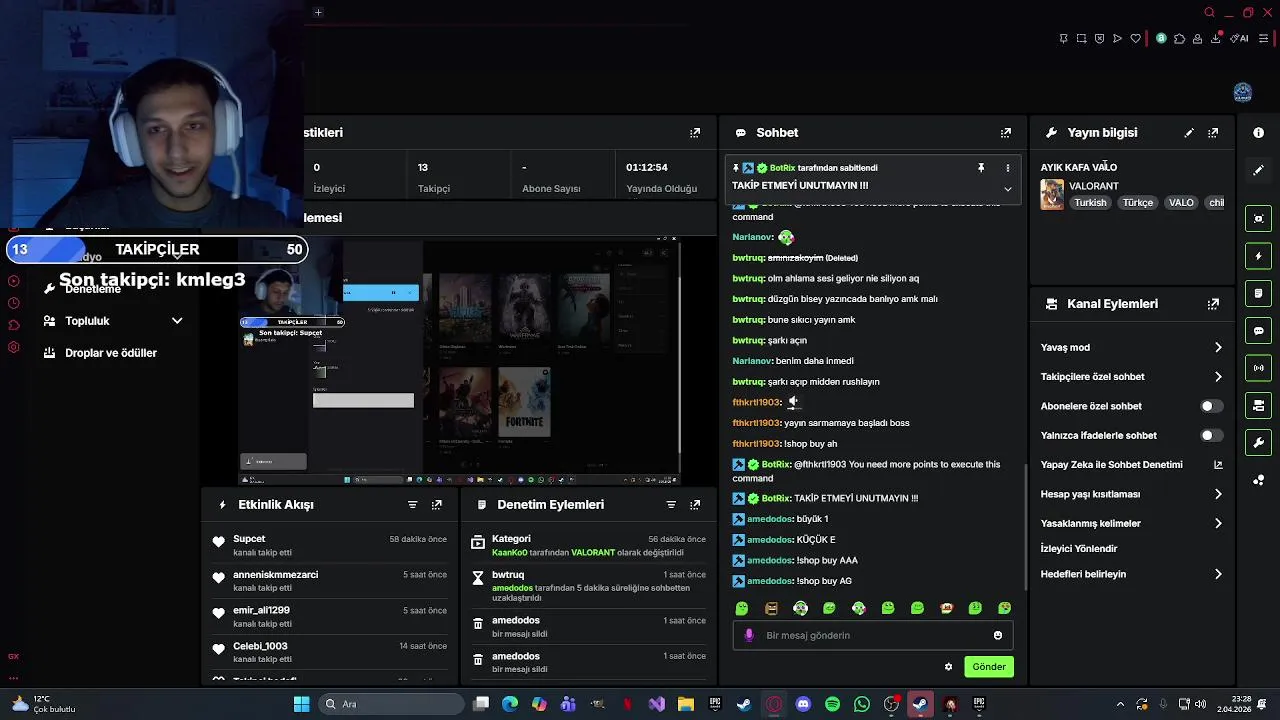Click the pencil icon in right sidebar
The image size is (1280, 720).
tap(1258, 170)
